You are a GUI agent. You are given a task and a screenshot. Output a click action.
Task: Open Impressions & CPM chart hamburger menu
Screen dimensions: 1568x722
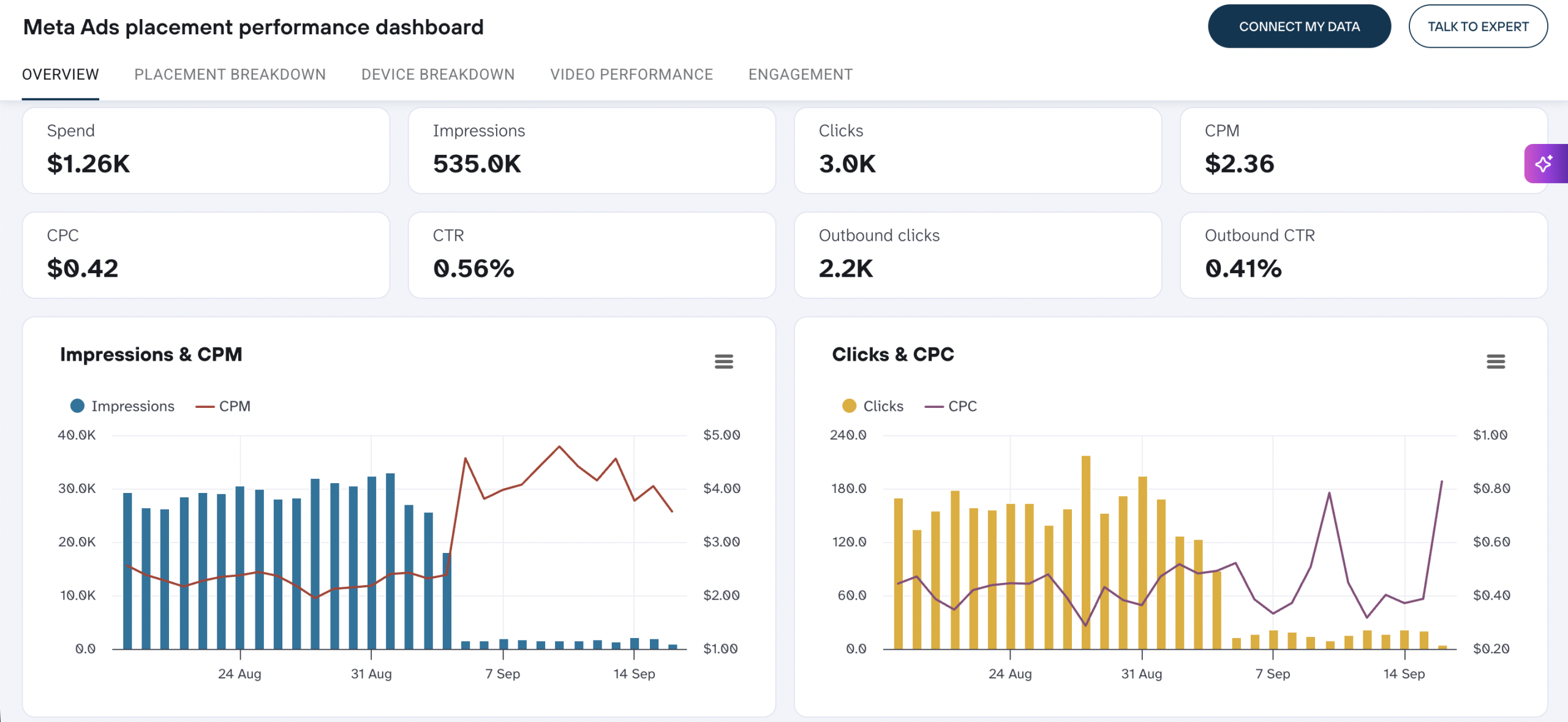click(x=723, y=361)
